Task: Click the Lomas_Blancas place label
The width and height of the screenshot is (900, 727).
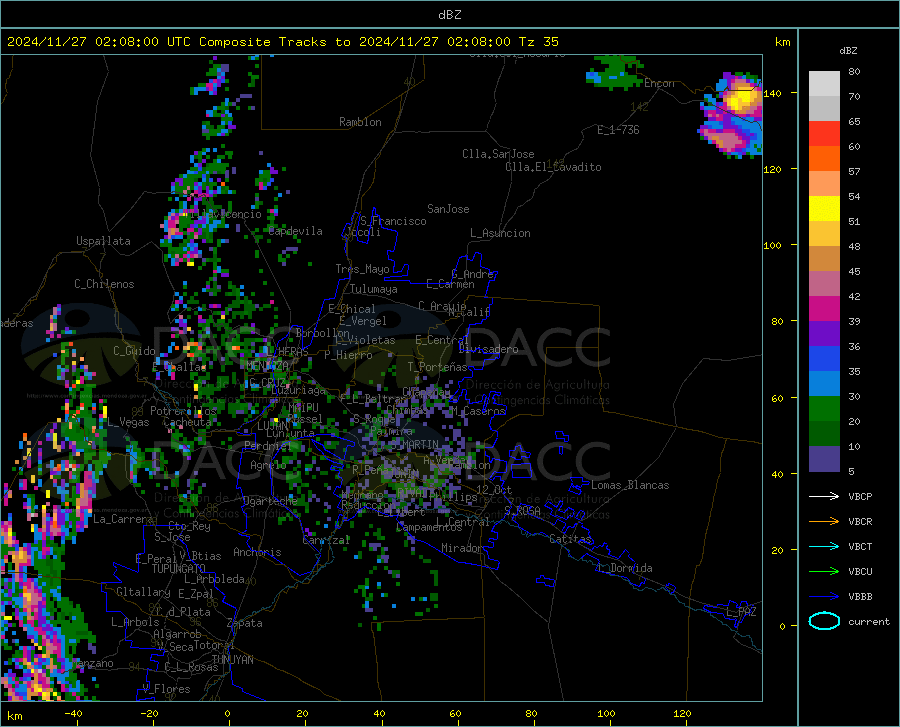Action: 630,485
